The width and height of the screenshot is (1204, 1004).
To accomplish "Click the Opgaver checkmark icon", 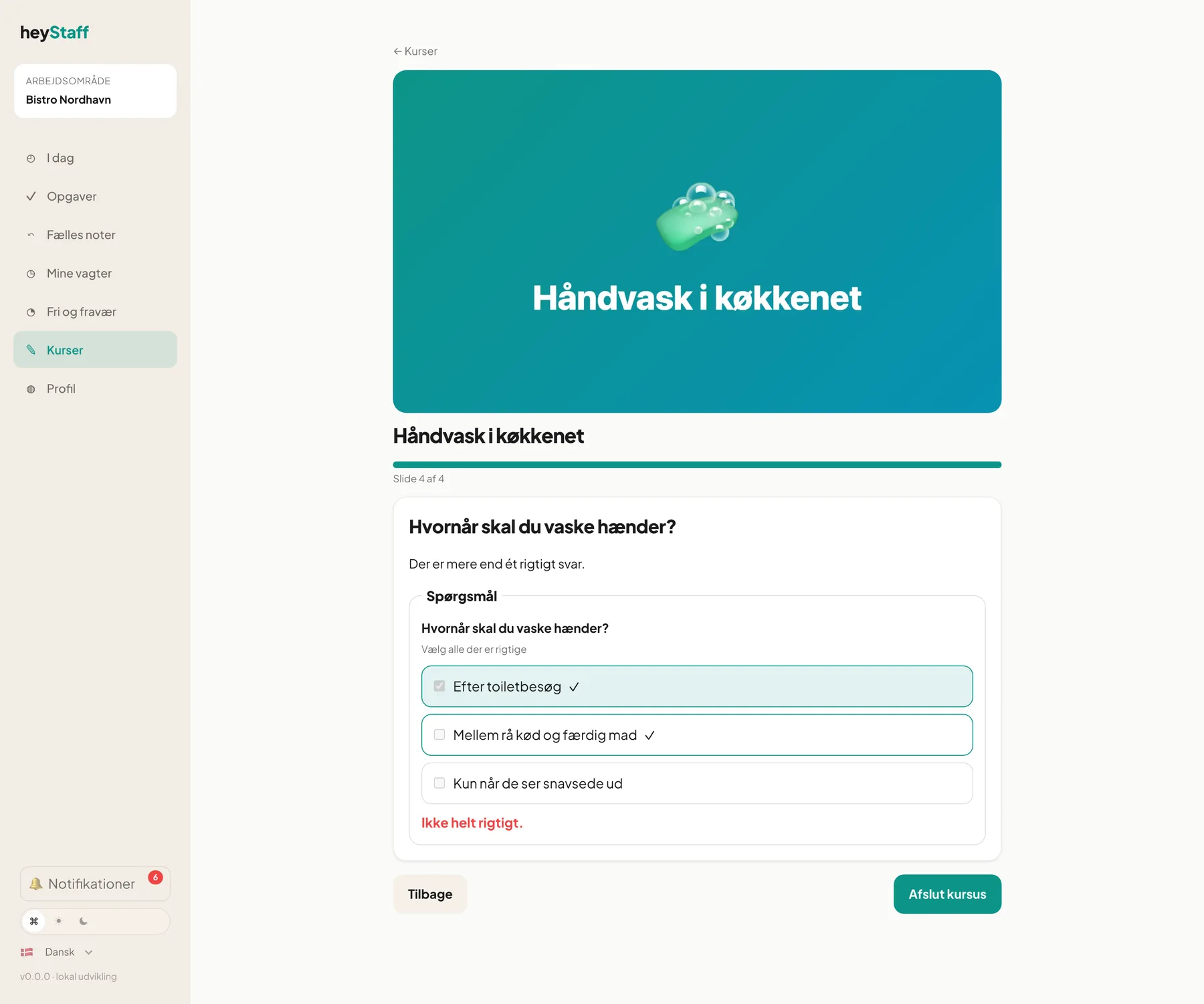I will click(x=31, y=197).
